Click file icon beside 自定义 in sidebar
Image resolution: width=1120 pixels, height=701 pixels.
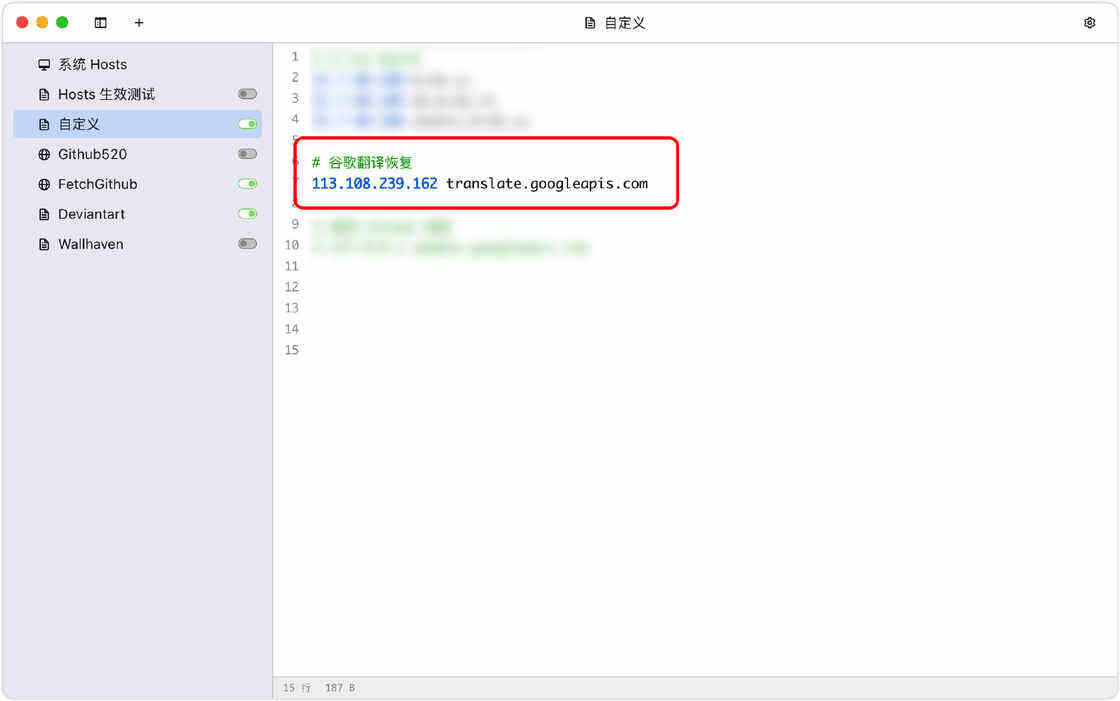[44, 124]
